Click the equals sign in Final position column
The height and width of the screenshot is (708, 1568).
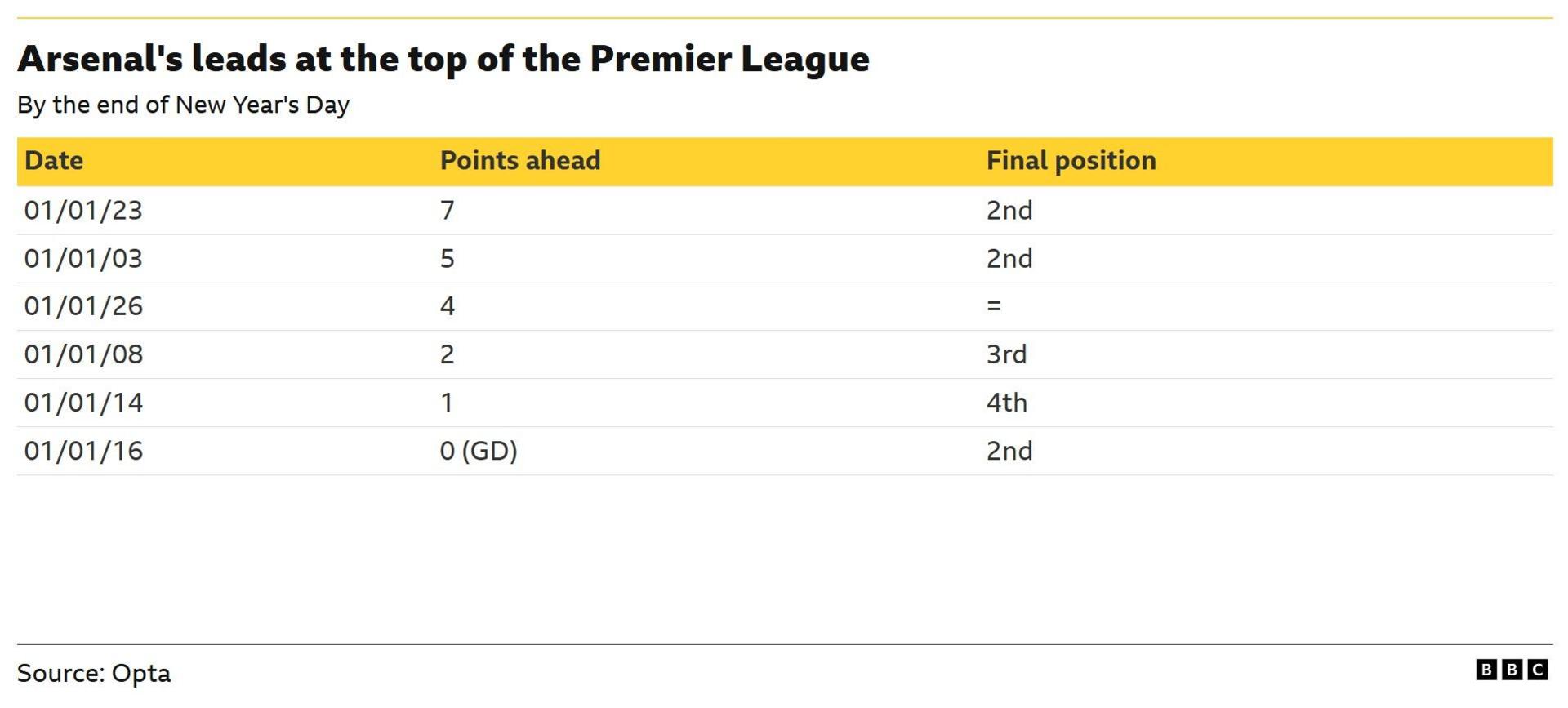pos(993,306)
